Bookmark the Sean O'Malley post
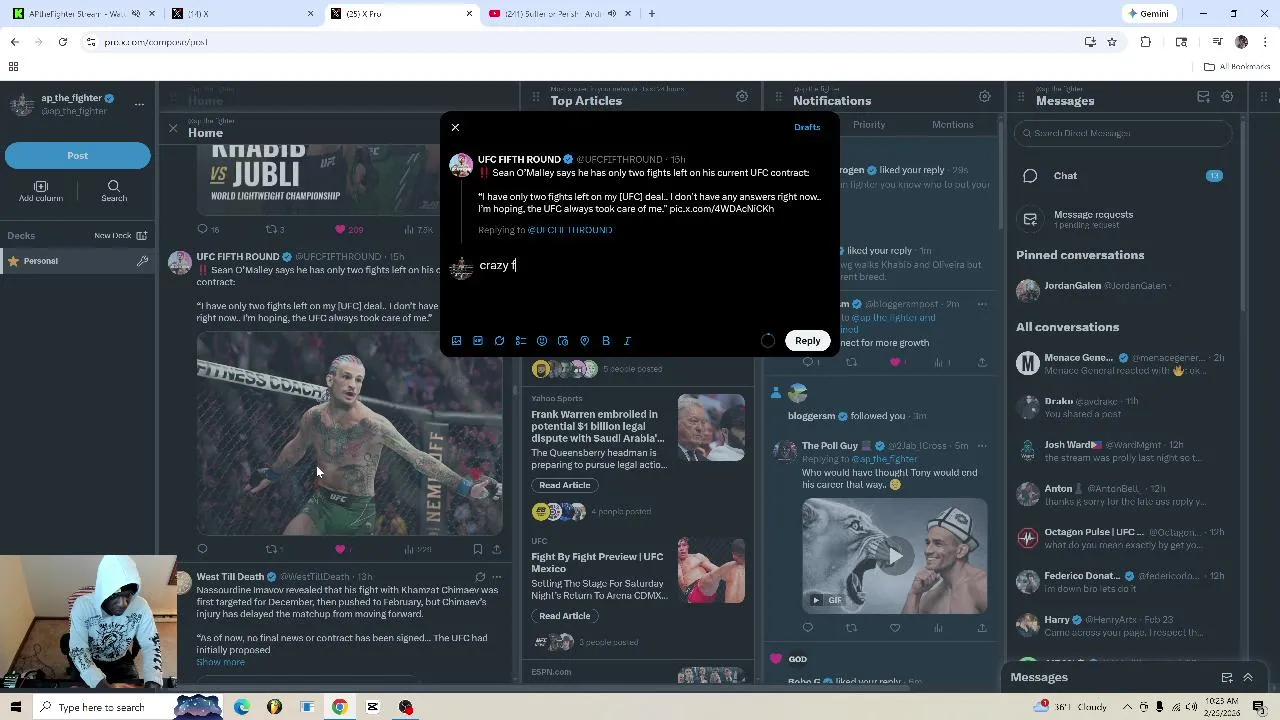 (478, 549)
